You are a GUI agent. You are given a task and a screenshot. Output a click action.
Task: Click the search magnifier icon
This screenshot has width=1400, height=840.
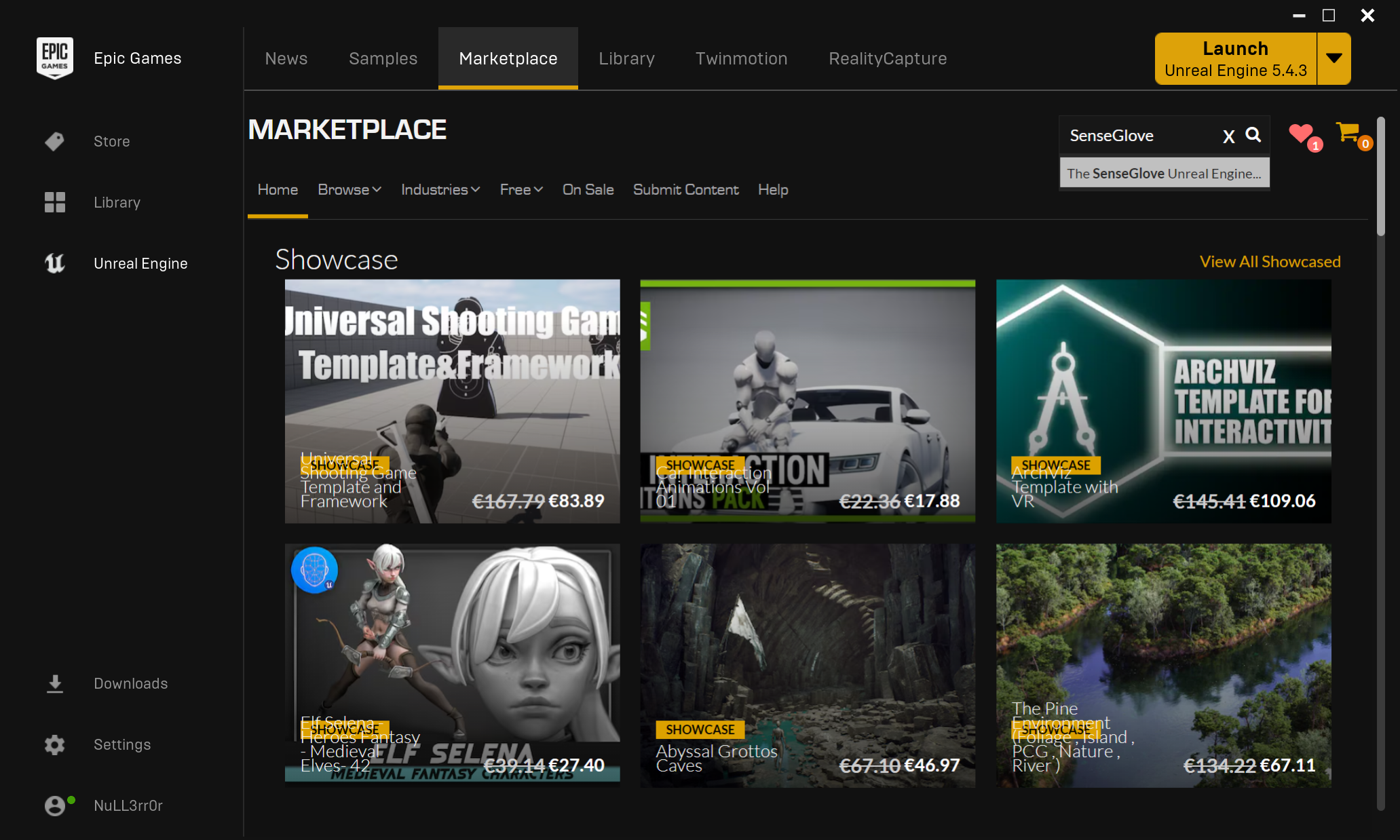(1253, 135)
